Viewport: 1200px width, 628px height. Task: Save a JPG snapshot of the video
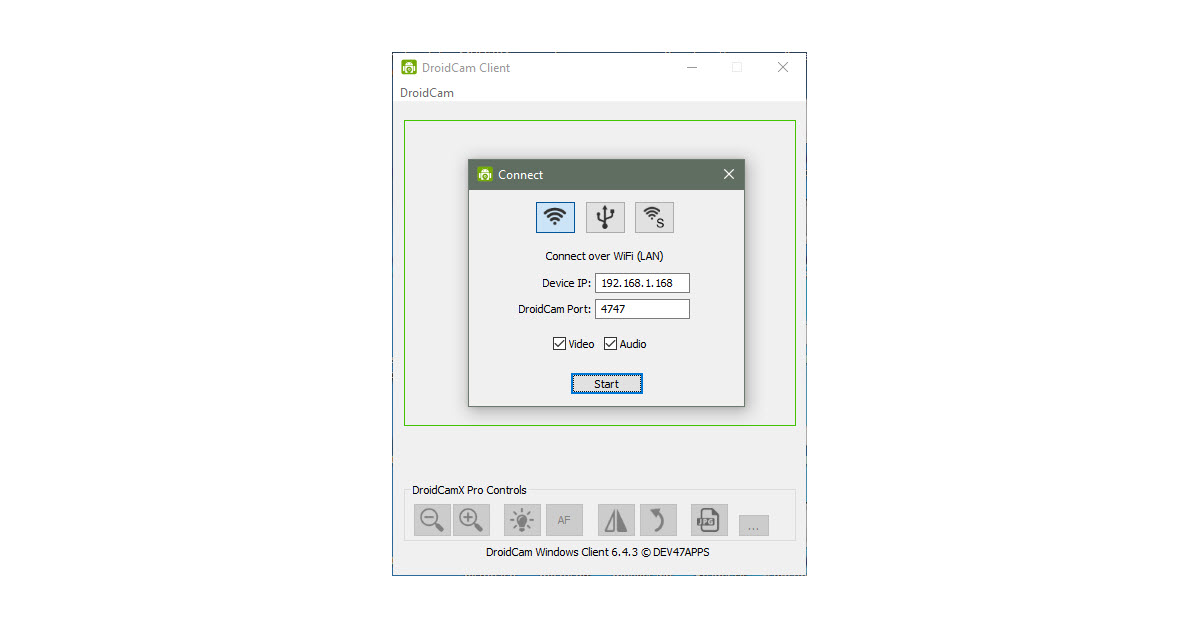(x=709, y=520)
